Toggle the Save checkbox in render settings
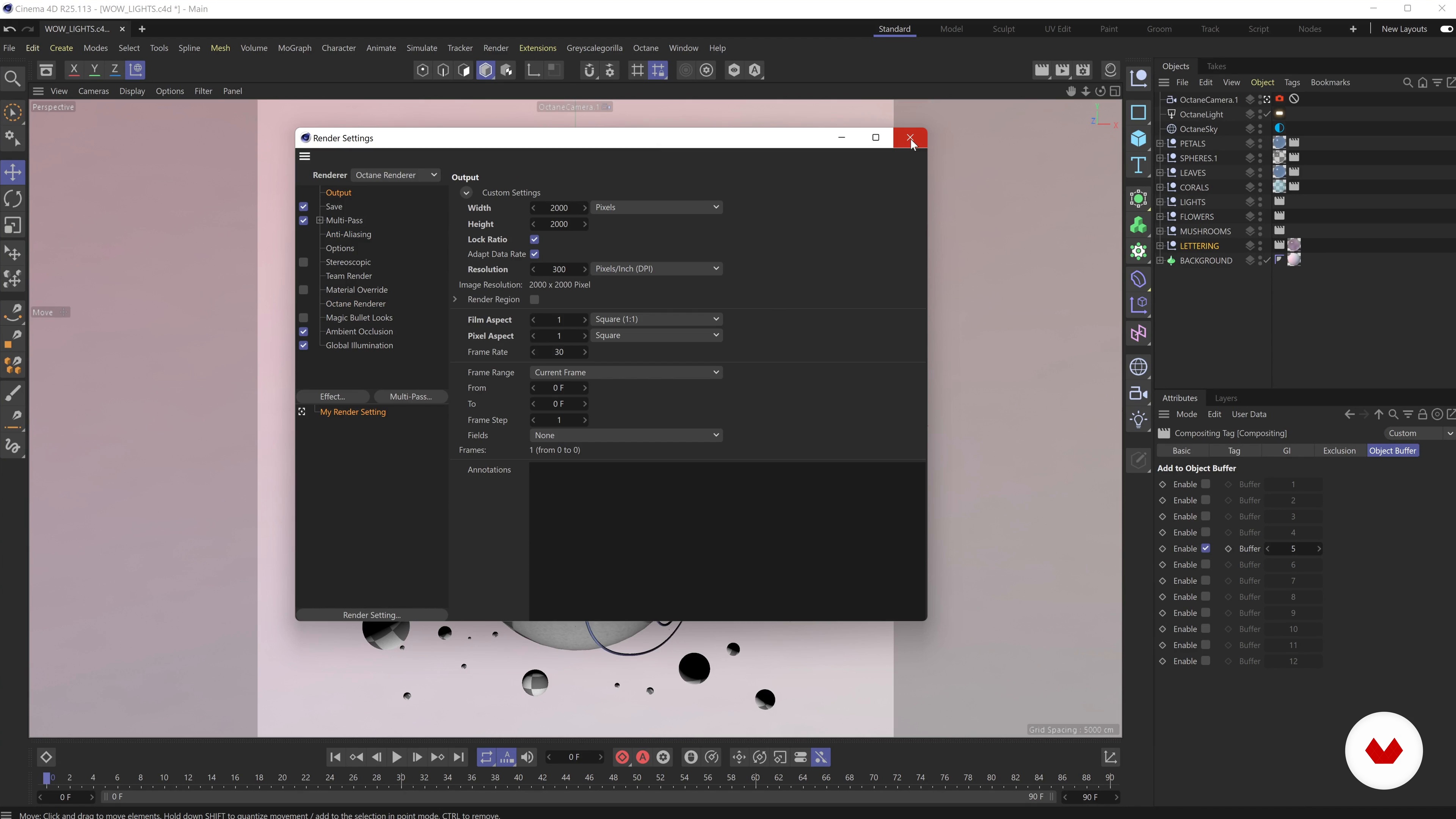This screenshot has width=1456, height=819. tap(303, 207)
